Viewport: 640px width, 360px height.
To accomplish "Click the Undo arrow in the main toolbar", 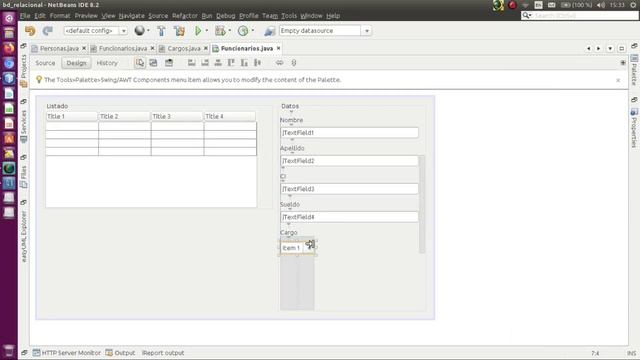I will (30, 31).
